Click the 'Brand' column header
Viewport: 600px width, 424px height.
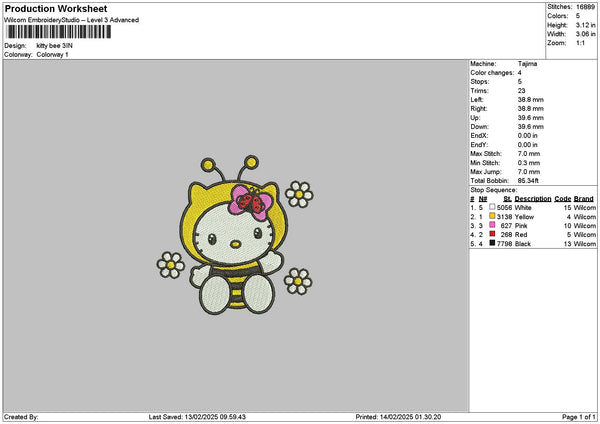point(584,199)
